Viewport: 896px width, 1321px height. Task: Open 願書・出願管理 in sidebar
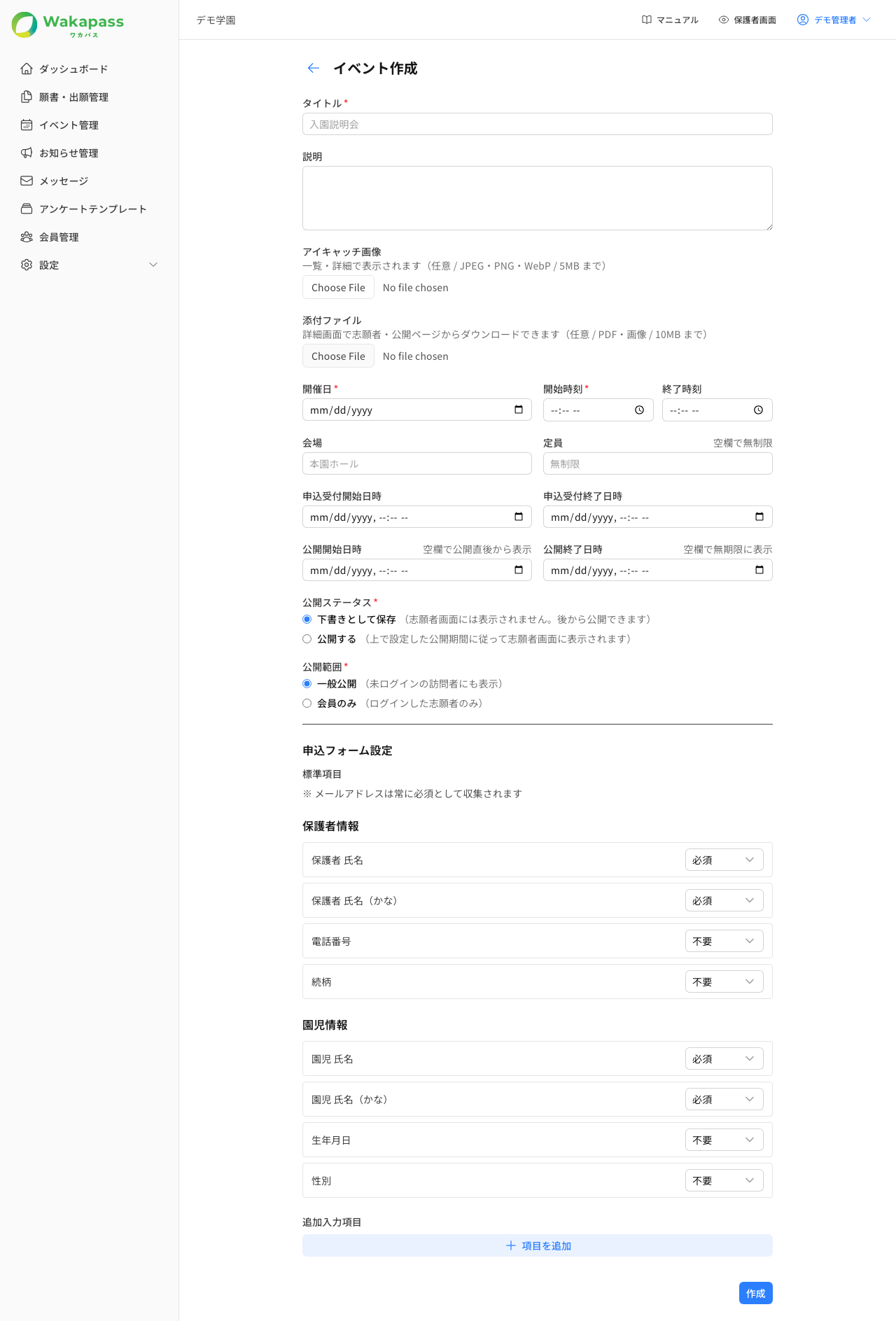(89, 97)
